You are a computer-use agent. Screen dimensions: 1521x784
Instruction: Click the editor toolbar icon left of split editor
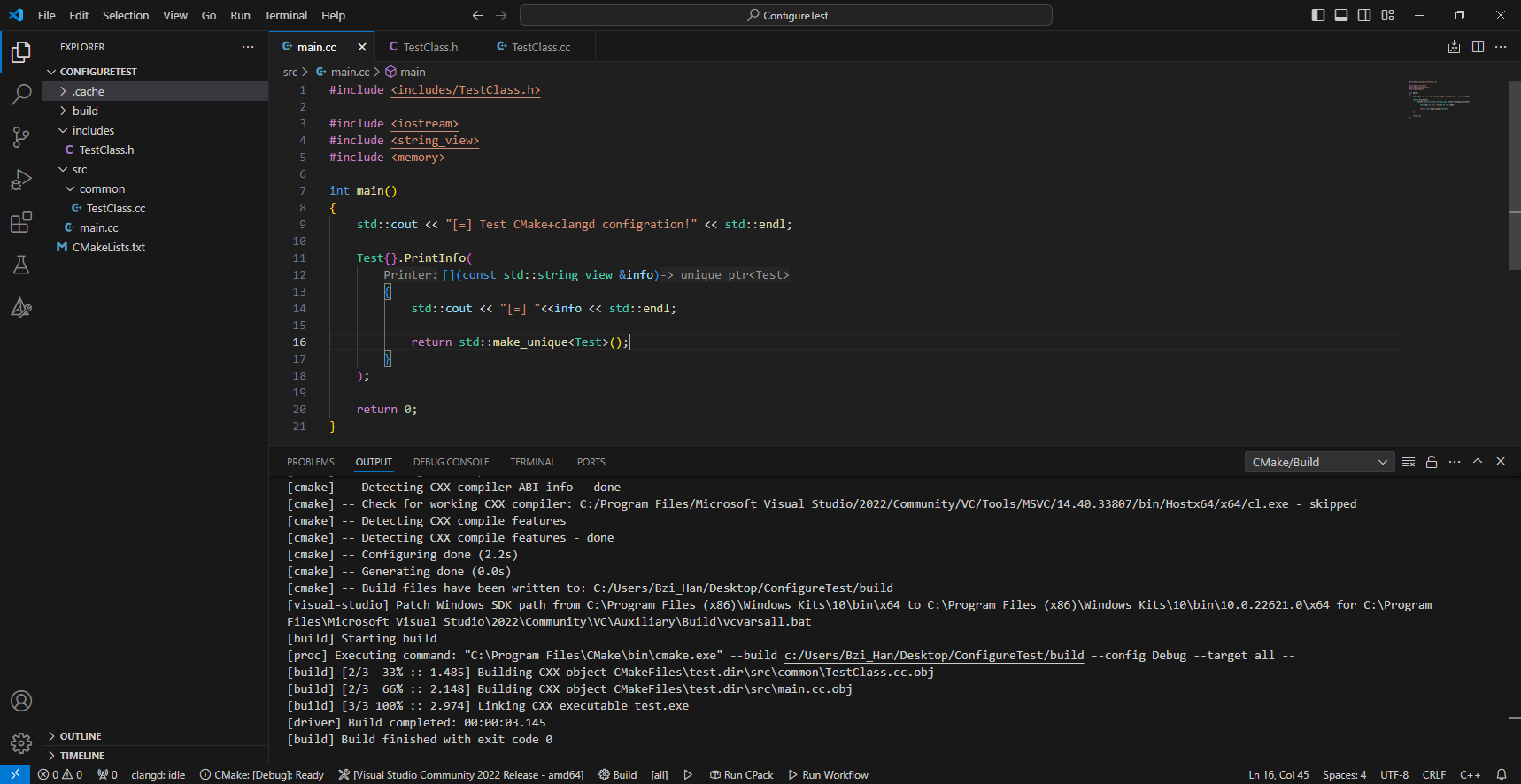1454,47
